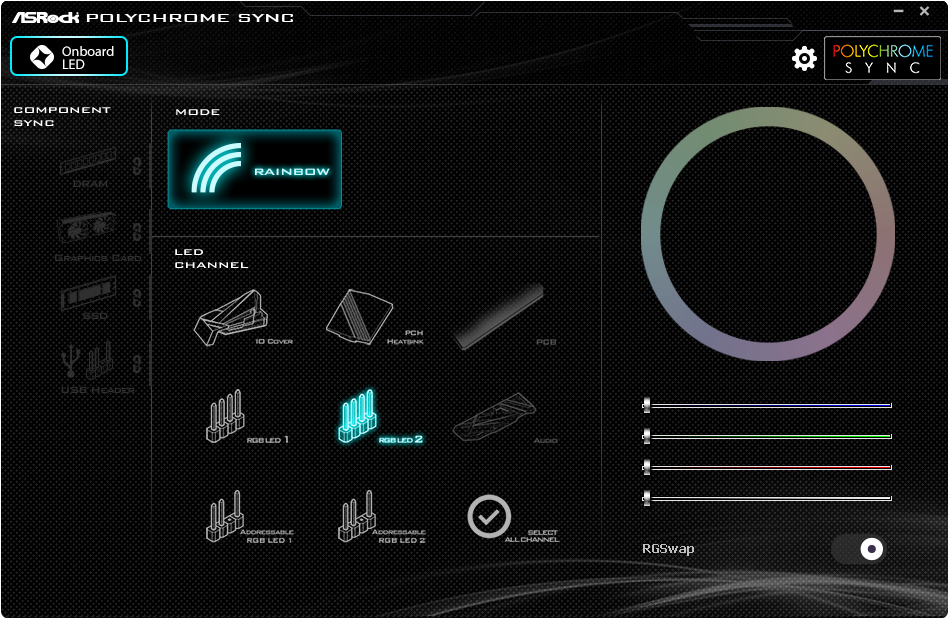Select the IO Cover LED channel
Screen dimensions: 950x620
[x=242, y=318]
